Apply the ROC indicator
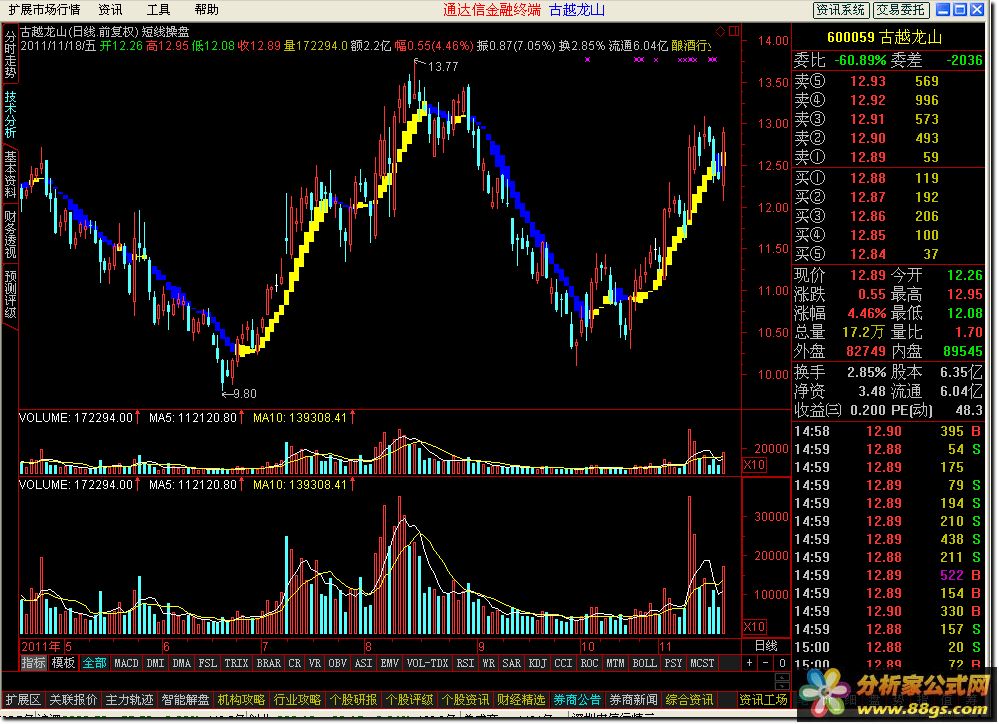This screenshot has height=724, width=999. coord(589,663)
